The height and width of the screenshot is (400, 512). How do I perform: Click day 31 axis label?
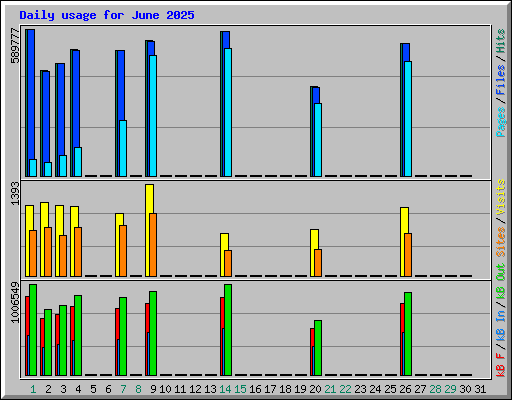(480, 389)
